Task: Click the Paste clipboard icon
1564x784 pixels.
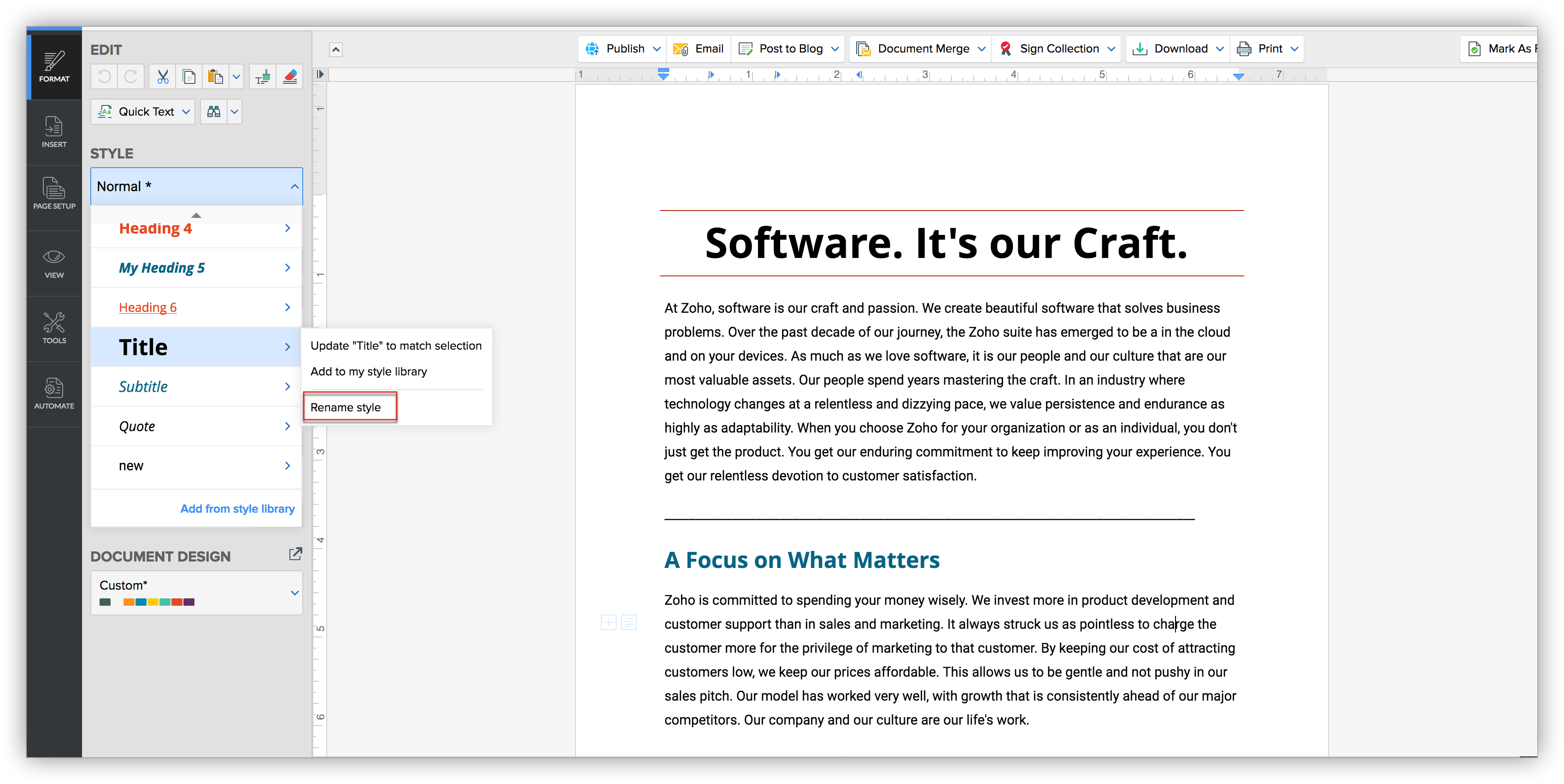Action: click(215, 76)
